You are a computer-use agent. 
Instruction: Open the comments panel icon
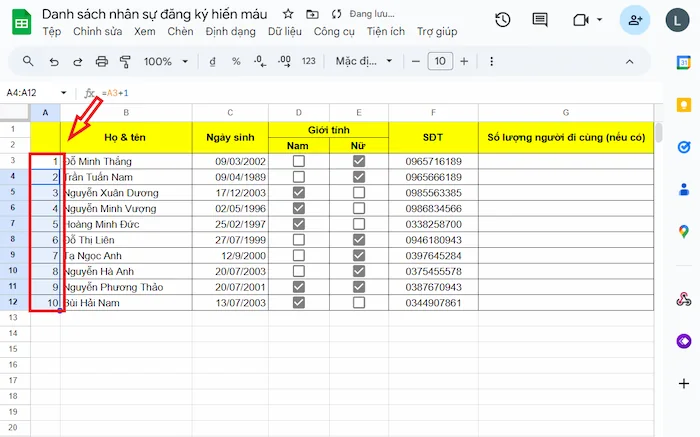[x=540, y=20]
